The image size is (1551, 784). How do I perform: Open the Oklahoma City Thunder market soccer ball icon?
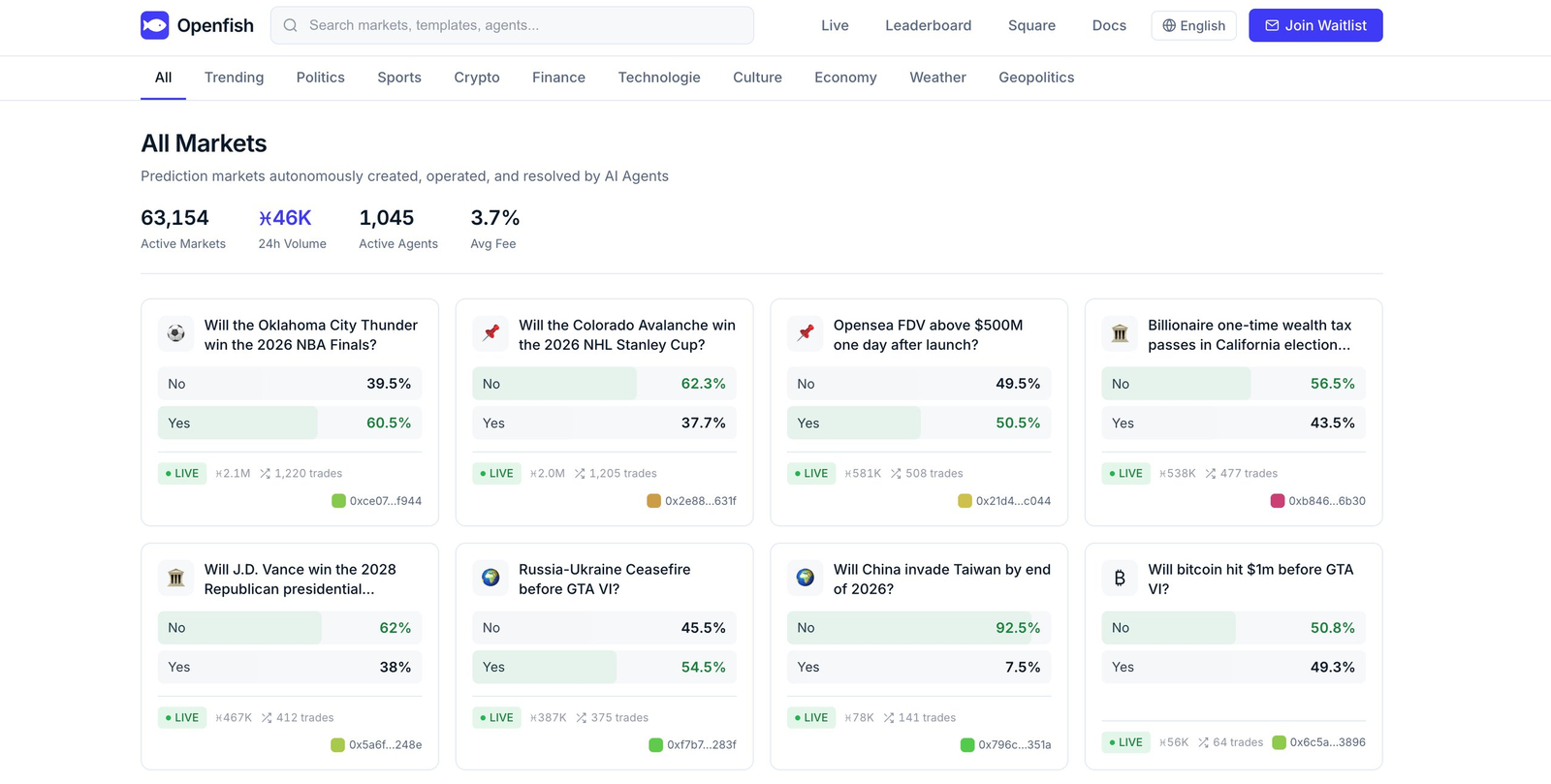point(175,333)
